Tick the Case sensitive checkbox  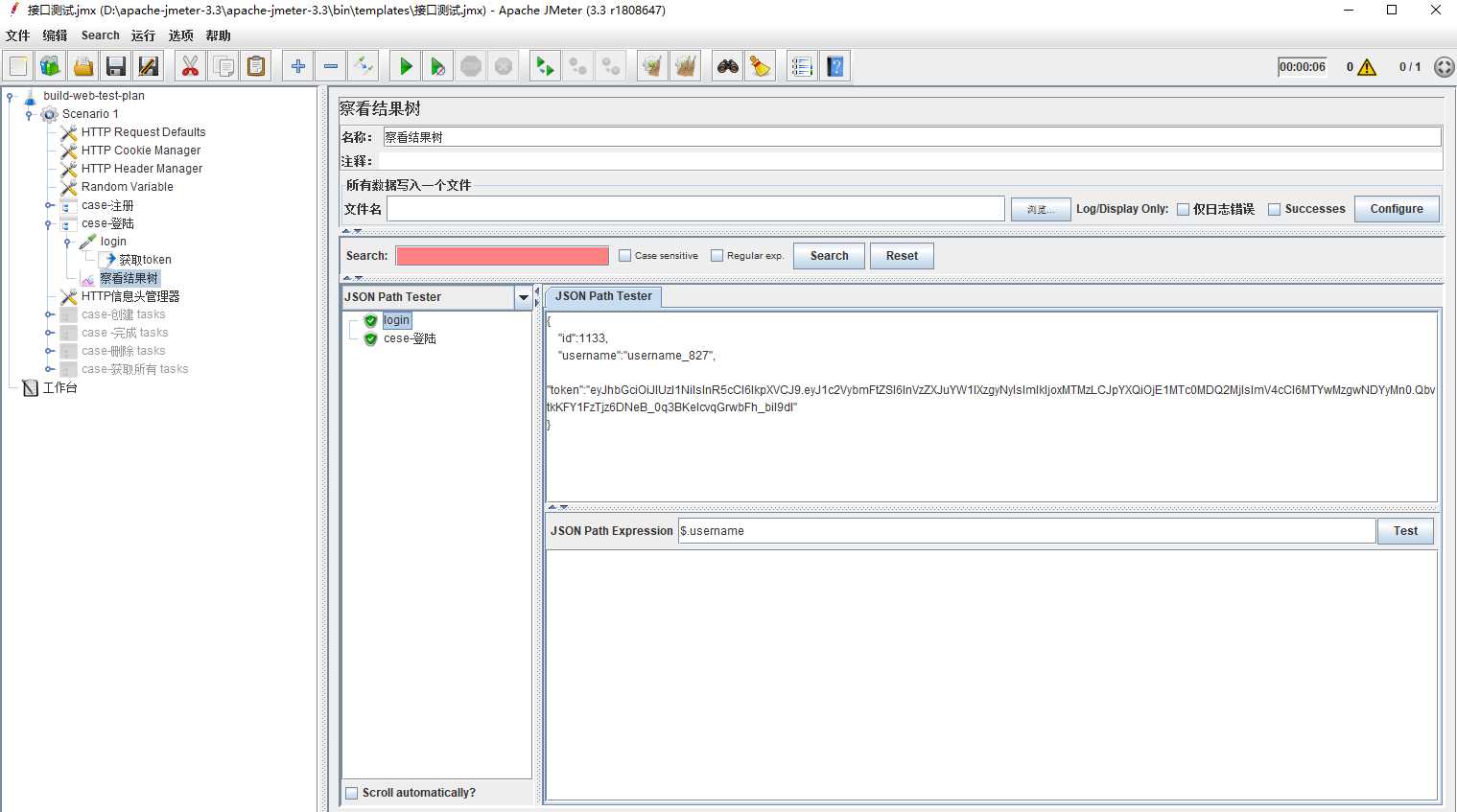point(625,256)
